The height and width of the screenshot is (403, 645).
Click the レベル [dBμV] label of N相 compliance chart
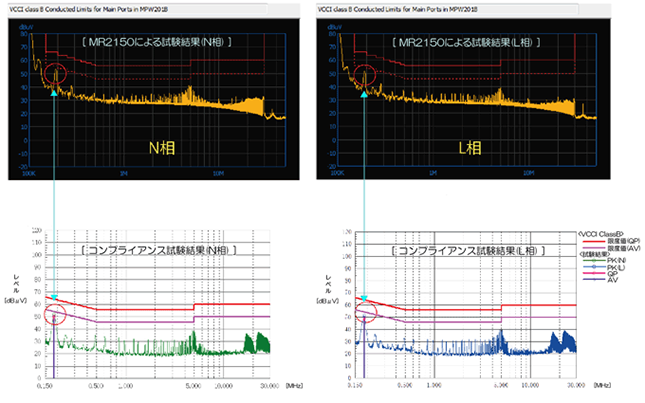point(16,289)
